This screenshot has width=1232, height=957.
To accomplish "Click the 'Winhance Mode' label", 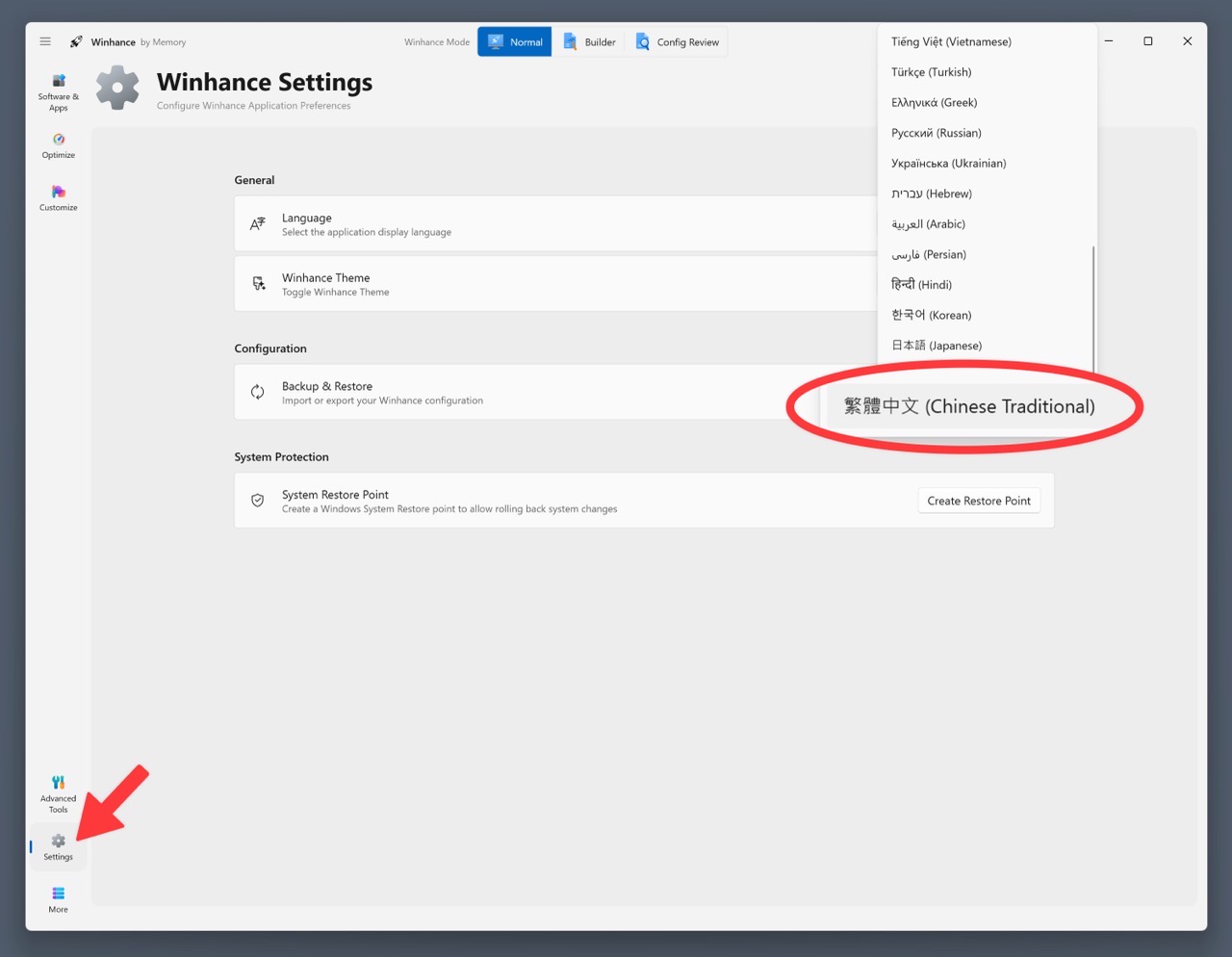I will coord(437,42).
